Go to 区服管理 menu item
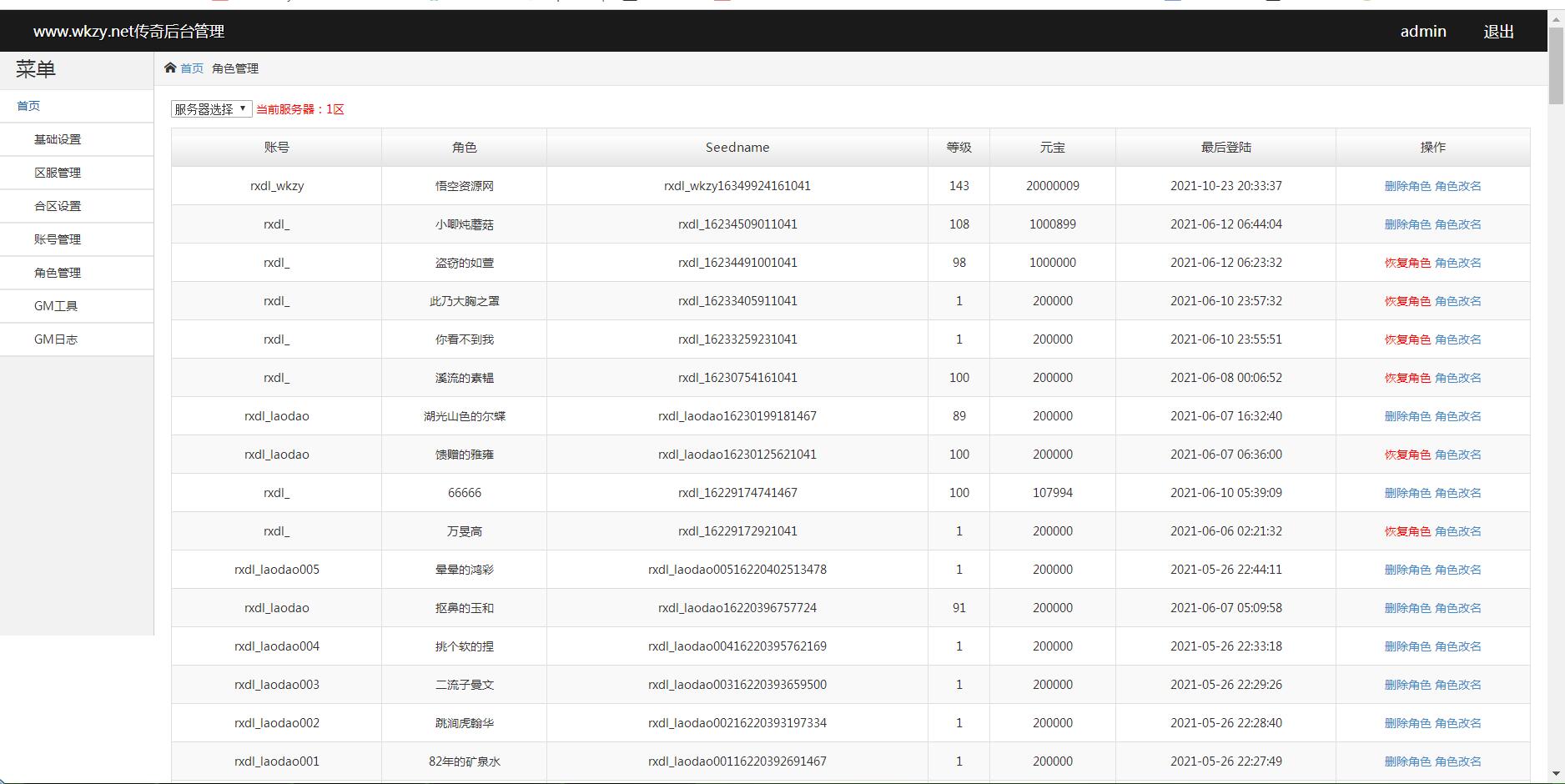Screen dimensions: 1565x784 pyautogui.click(x=58, y=173)
